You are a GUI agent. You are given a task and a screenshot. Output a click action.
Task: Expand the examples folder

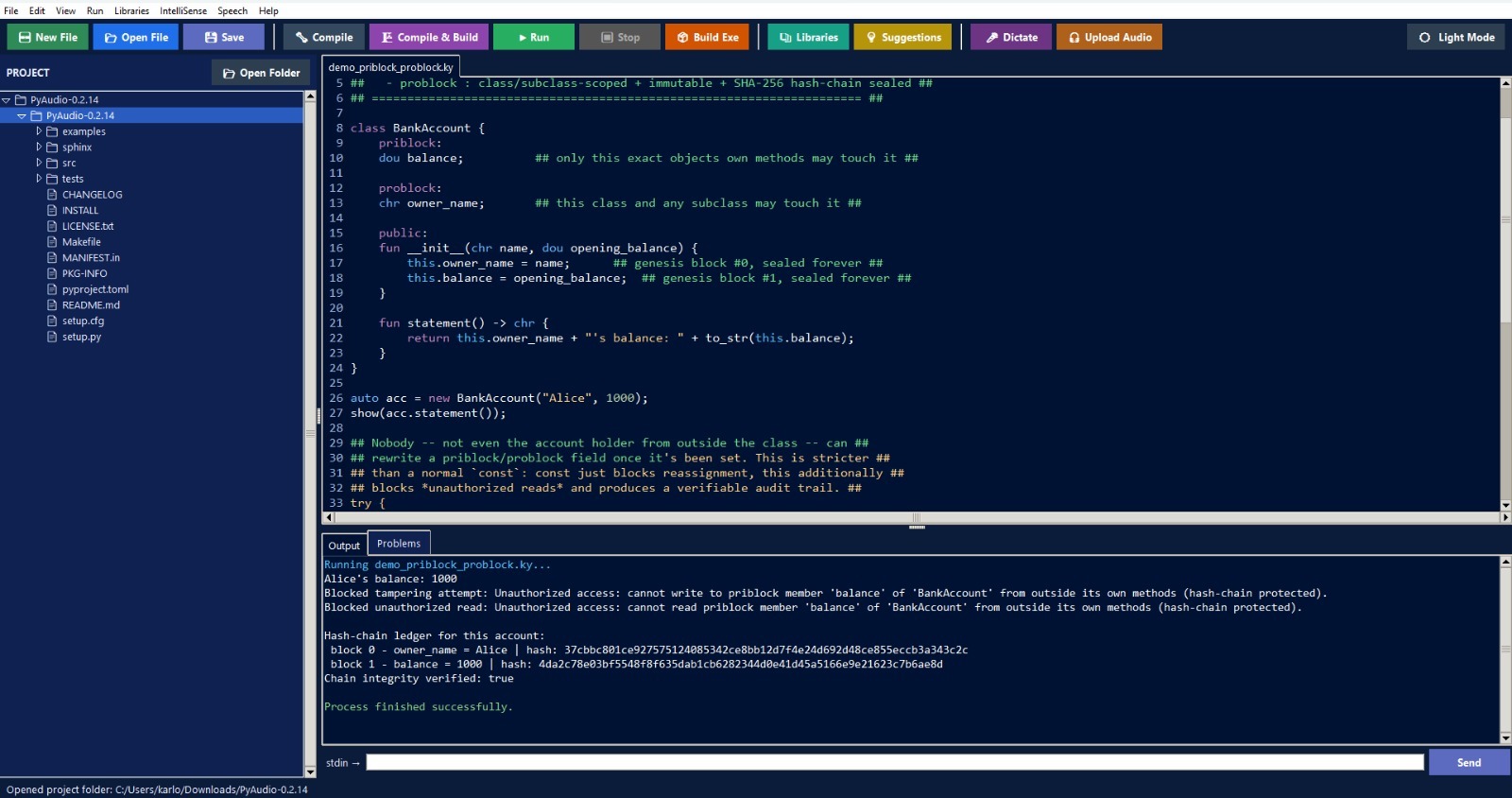[x=39, y=131]
